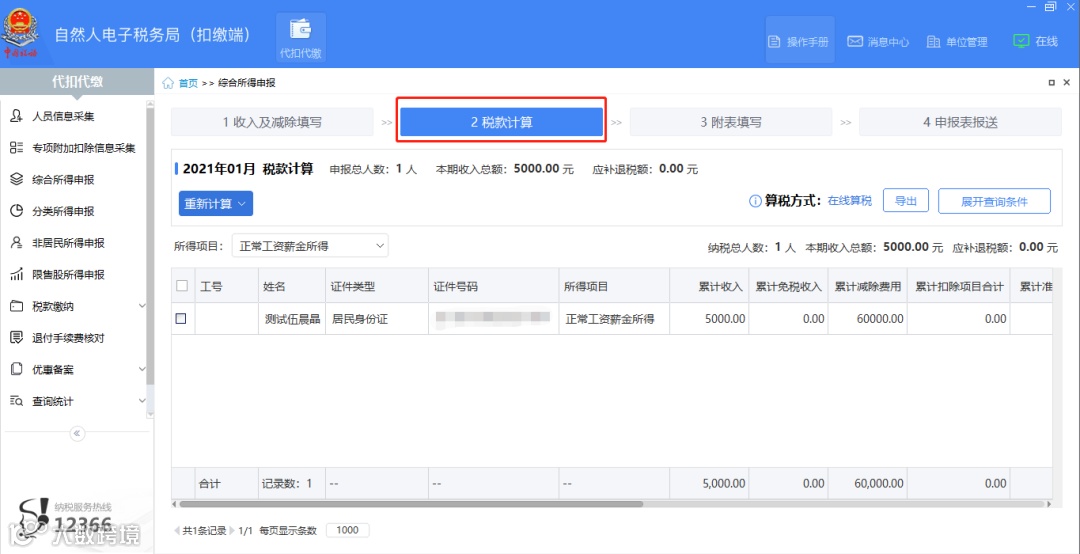Click the info icon beside 算税方式

[754, 201]
